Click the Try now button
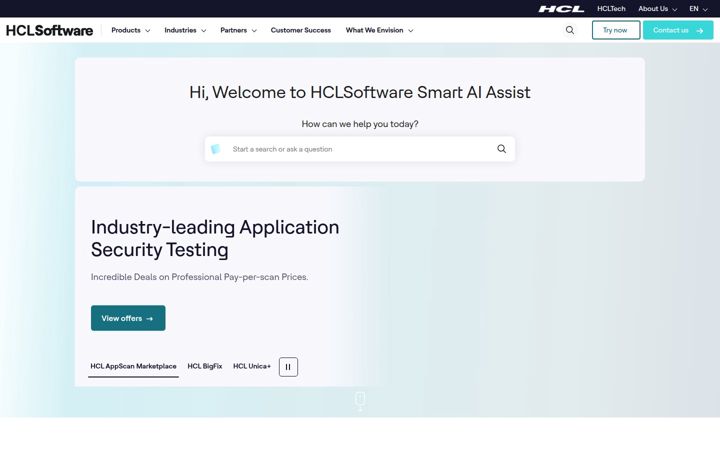 616,30
